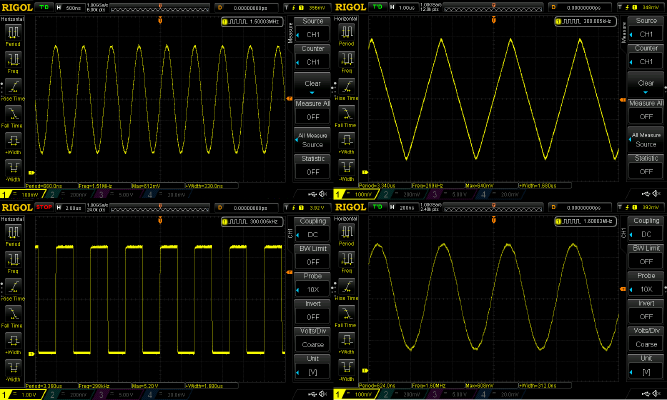The image size is (667, 400).
Task: Click the 500ns horizontal timebase readout
Action: click(70, 8)
